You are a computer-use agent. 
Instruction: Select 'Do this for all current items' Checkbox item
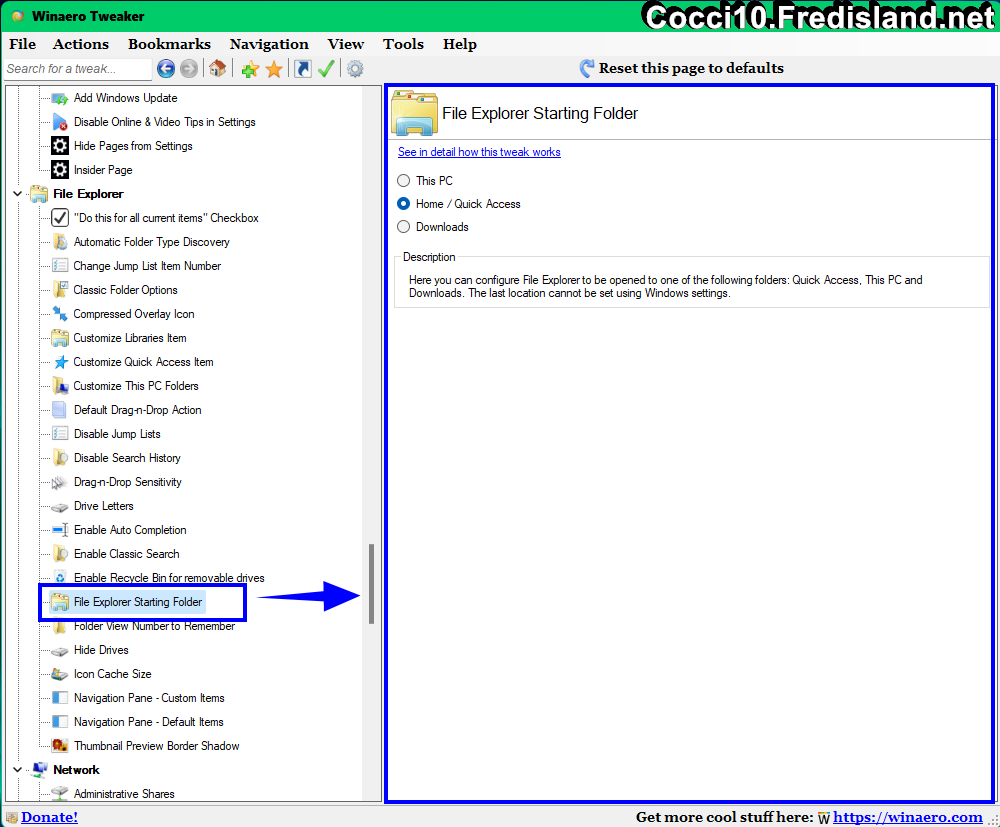[x=166, y=218]
